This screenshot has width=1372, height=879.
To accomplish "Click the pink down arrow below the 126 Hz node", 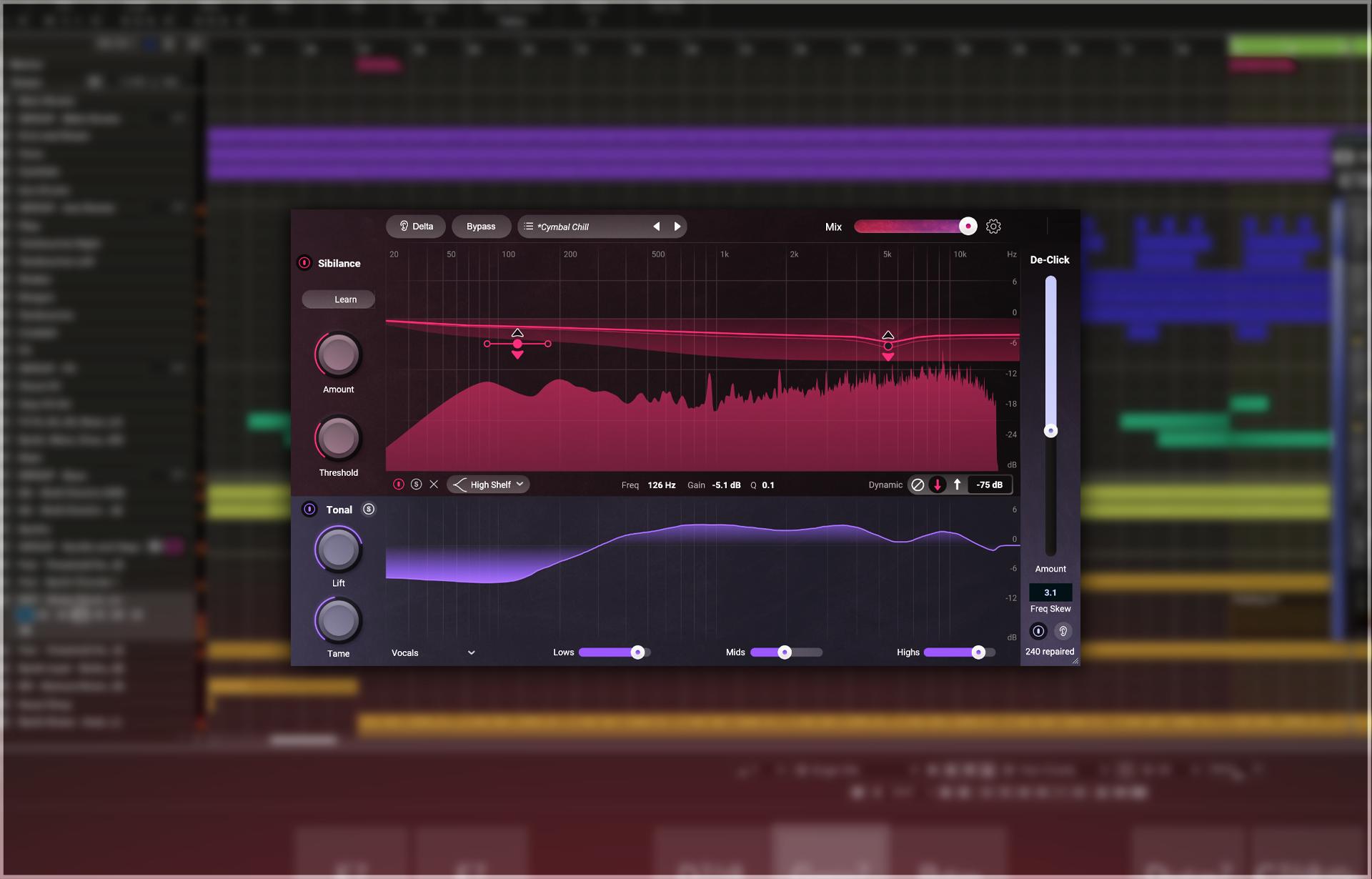I will (x=517, y=355).
